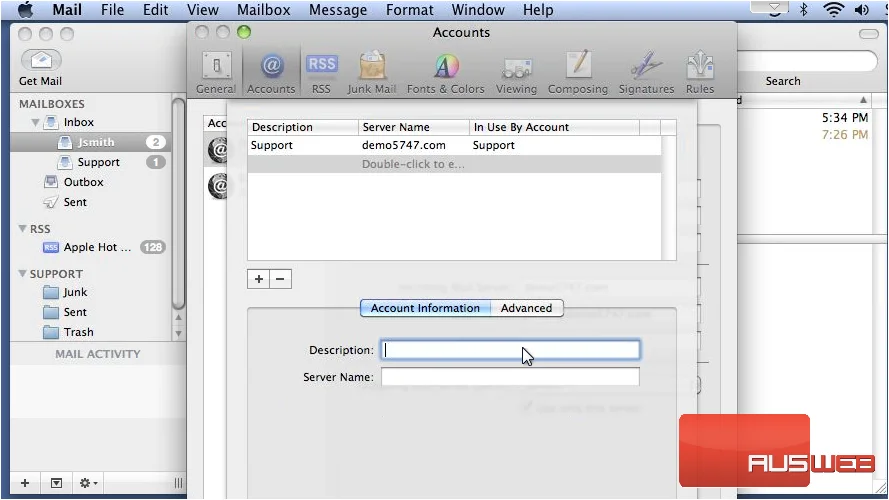Open Rules preferences pane

click(x=700, y=73)
